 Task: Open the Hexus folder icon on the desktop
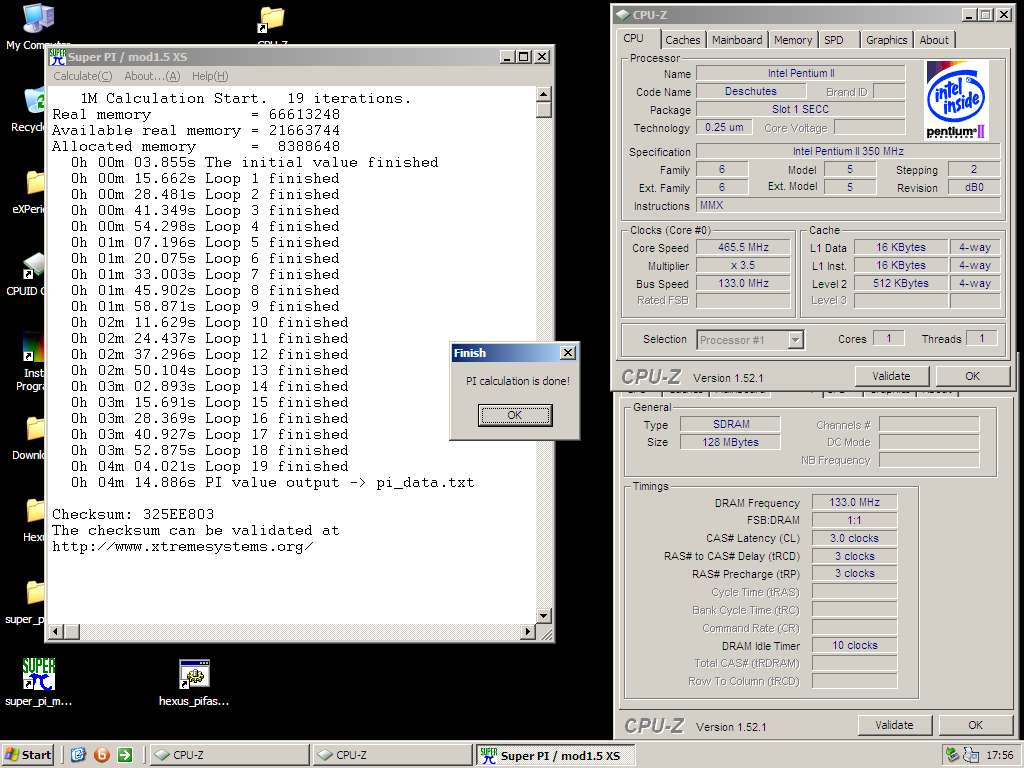coord(35,511)
